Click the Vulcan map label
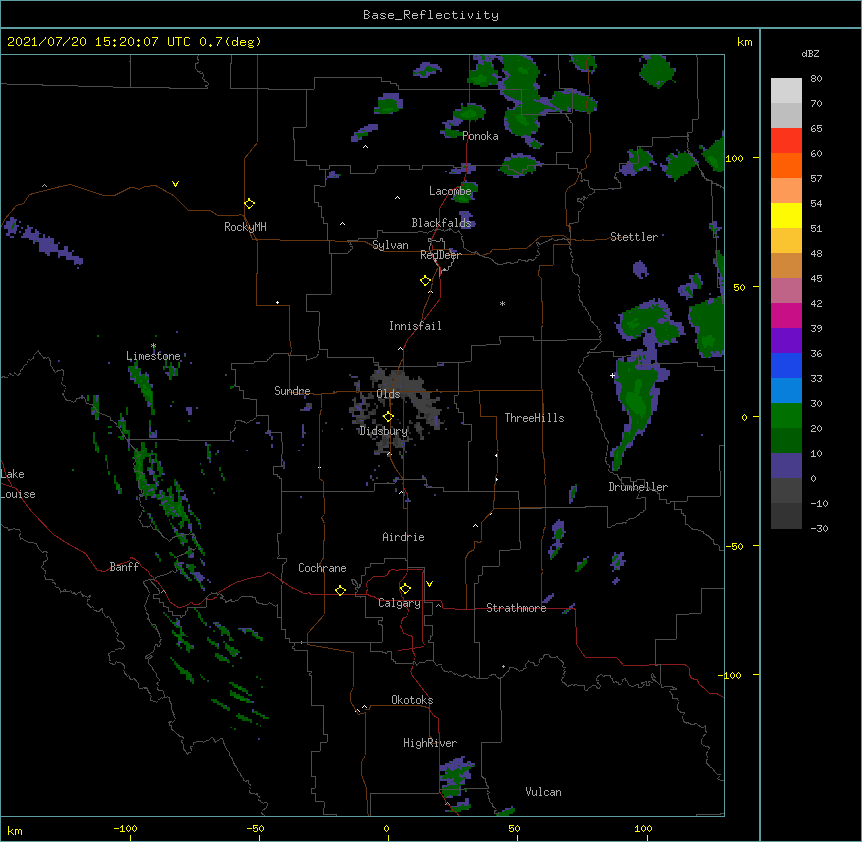862x842 pixels. point(543,792)
